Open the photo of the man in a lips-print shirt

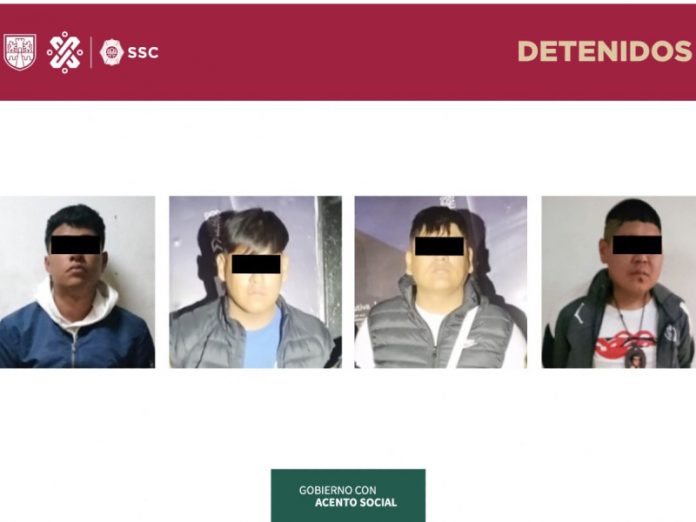coord(619,282)
